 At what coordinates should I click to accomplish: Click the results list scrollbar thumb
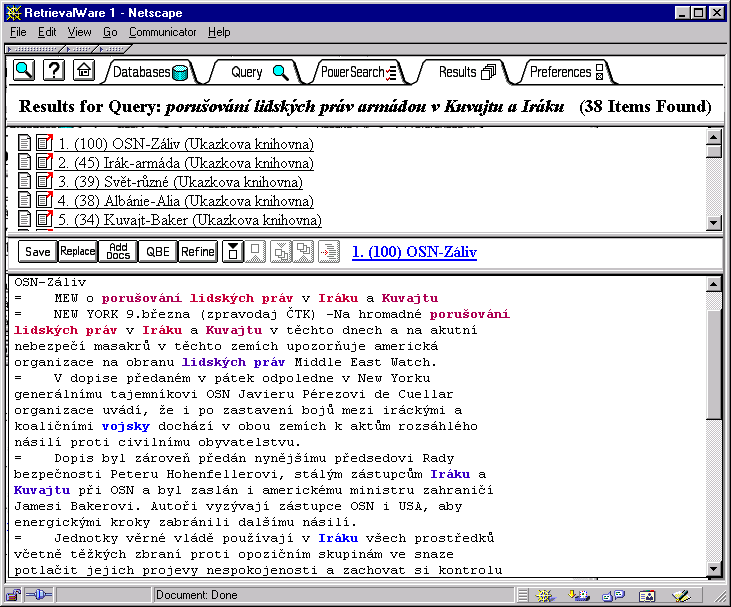point(714,152)
